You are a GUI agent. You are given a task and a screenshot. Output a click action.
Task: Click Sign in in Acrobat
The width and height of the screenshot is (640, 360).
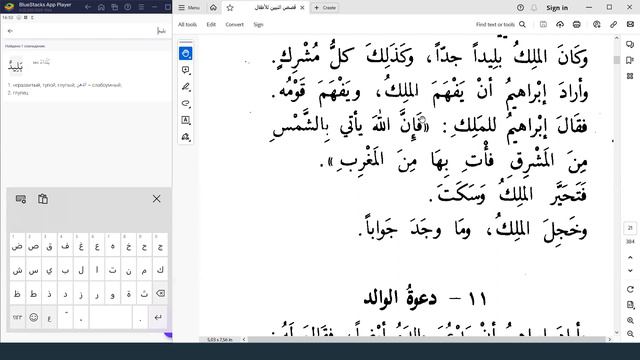tap(557, 8)
